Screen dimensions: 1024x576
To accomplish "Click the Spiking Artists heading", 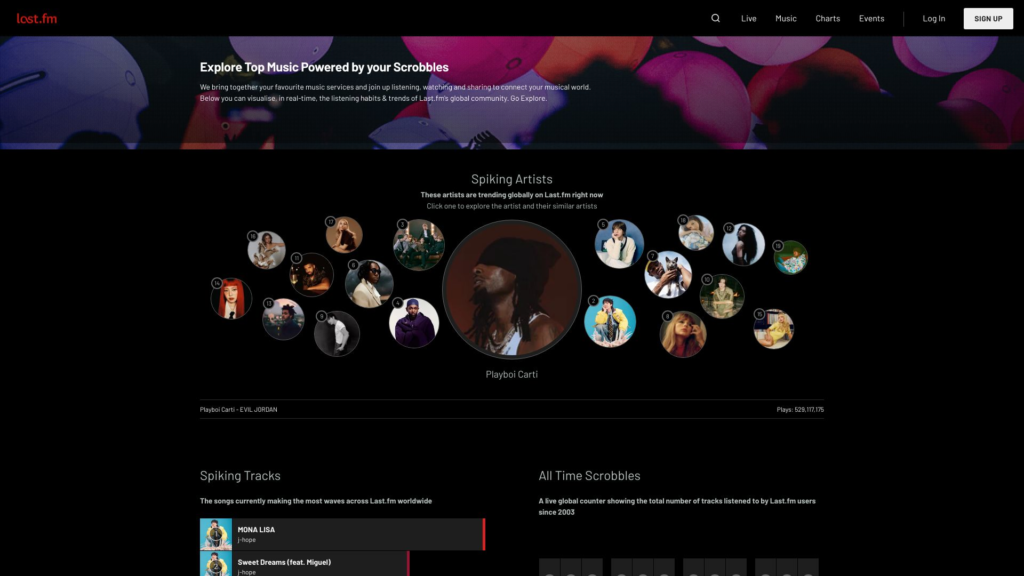I will click(511, 179).
